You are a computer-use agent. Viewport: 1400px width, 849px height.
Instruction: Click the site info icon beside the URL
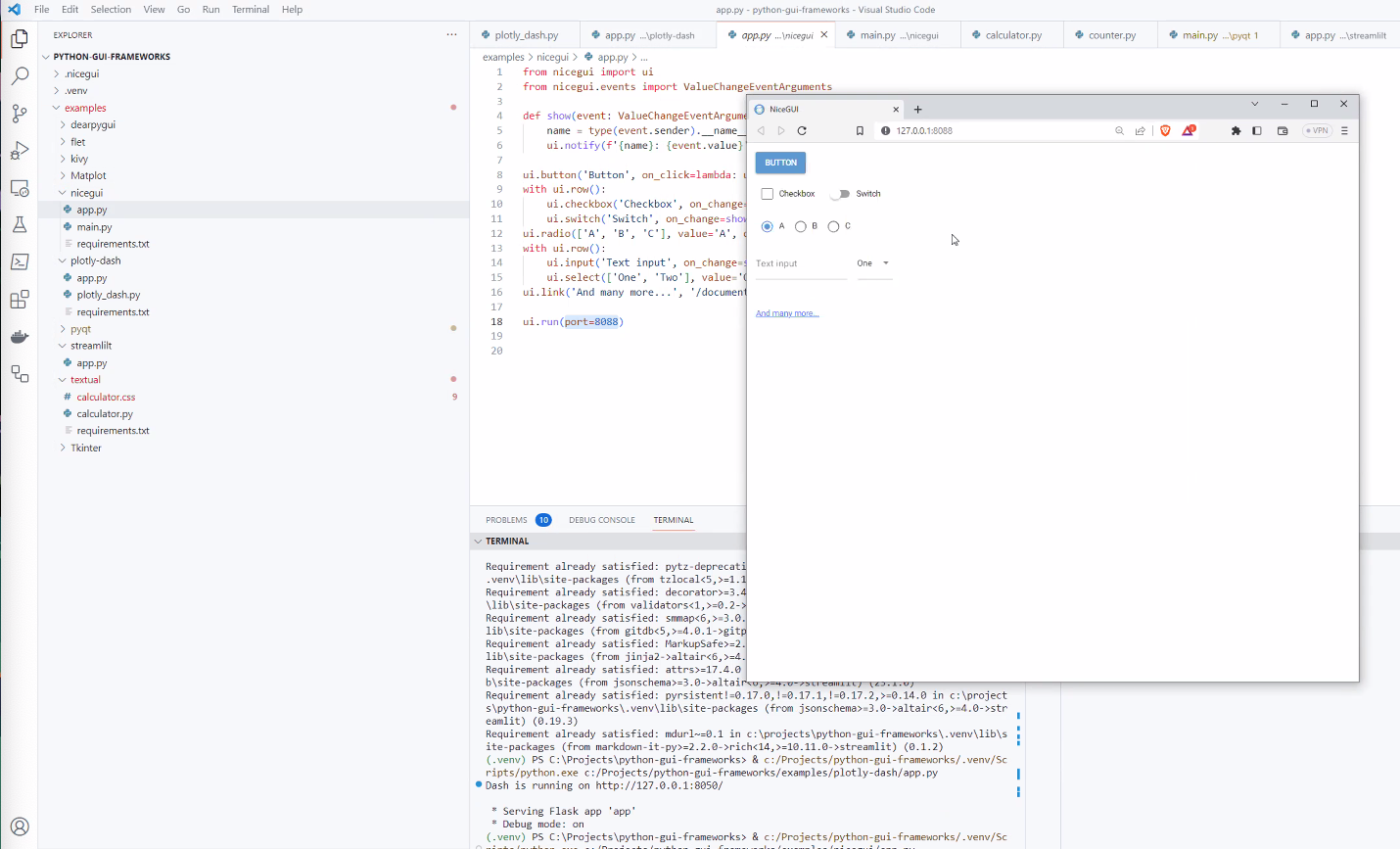(885, 130)
